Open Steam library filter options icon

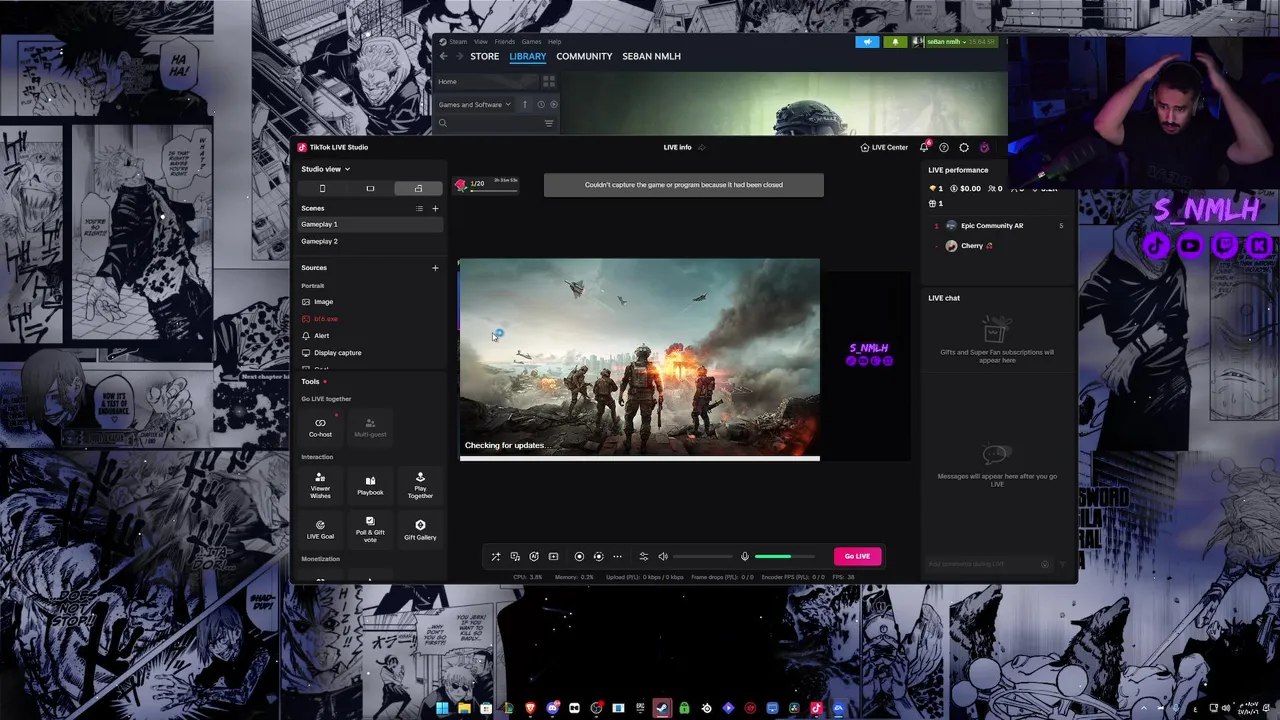(549, 123)
